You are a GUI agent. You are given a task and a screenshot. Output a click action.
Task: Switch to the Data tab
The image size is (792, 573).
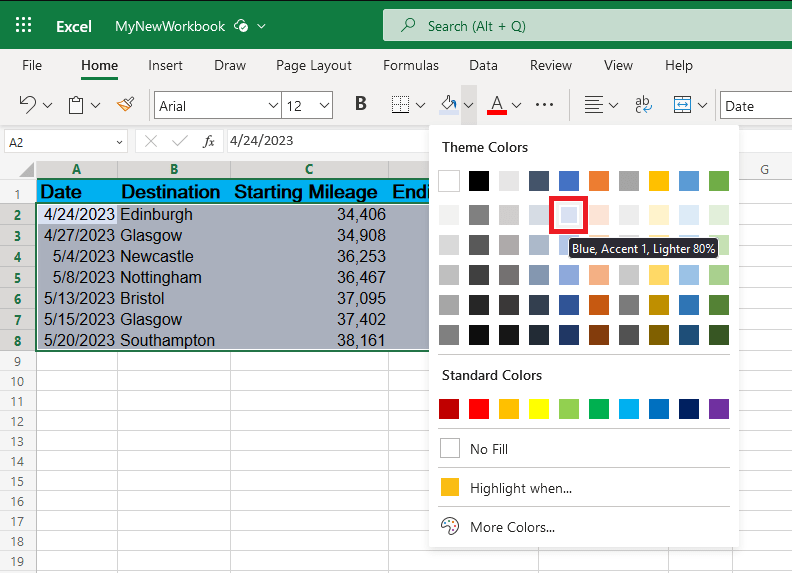tap(483, 65)
